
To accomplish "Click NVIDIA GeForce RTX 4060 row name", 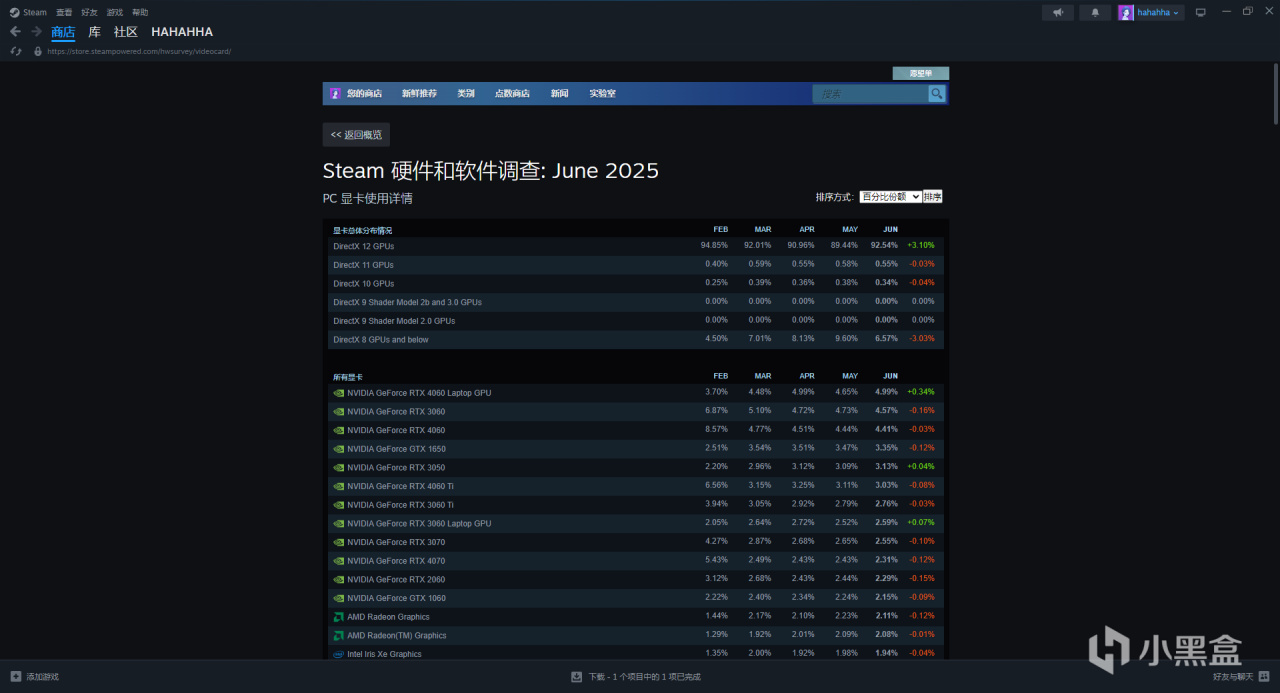I will [x=396, y=430].
